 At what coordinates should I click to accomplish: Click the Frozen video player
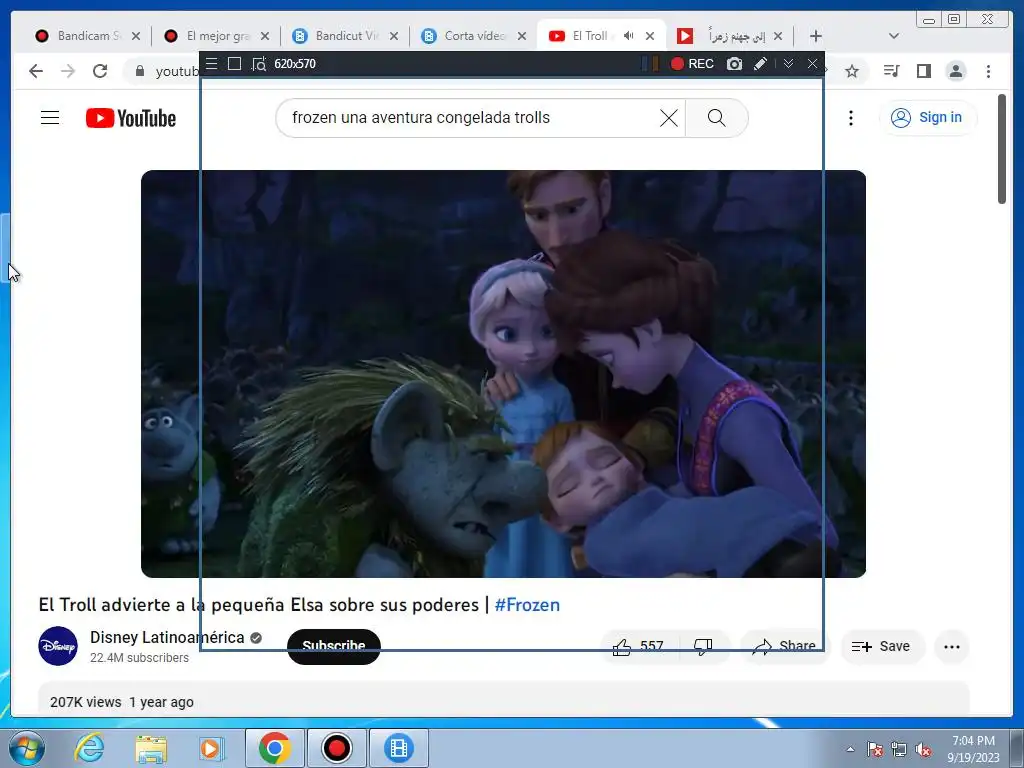[x=503, y=374]
